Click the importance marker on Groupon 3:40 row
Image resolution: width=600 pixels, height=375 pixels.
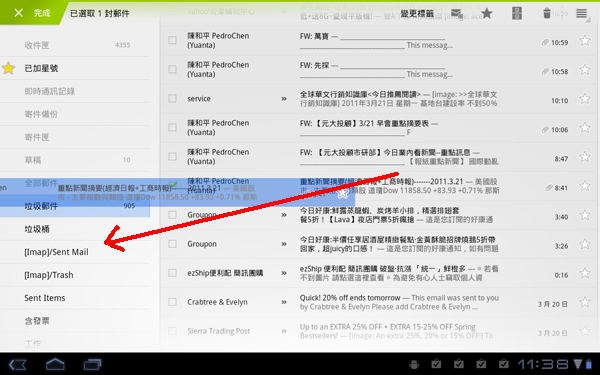click(x=284, y=215)
